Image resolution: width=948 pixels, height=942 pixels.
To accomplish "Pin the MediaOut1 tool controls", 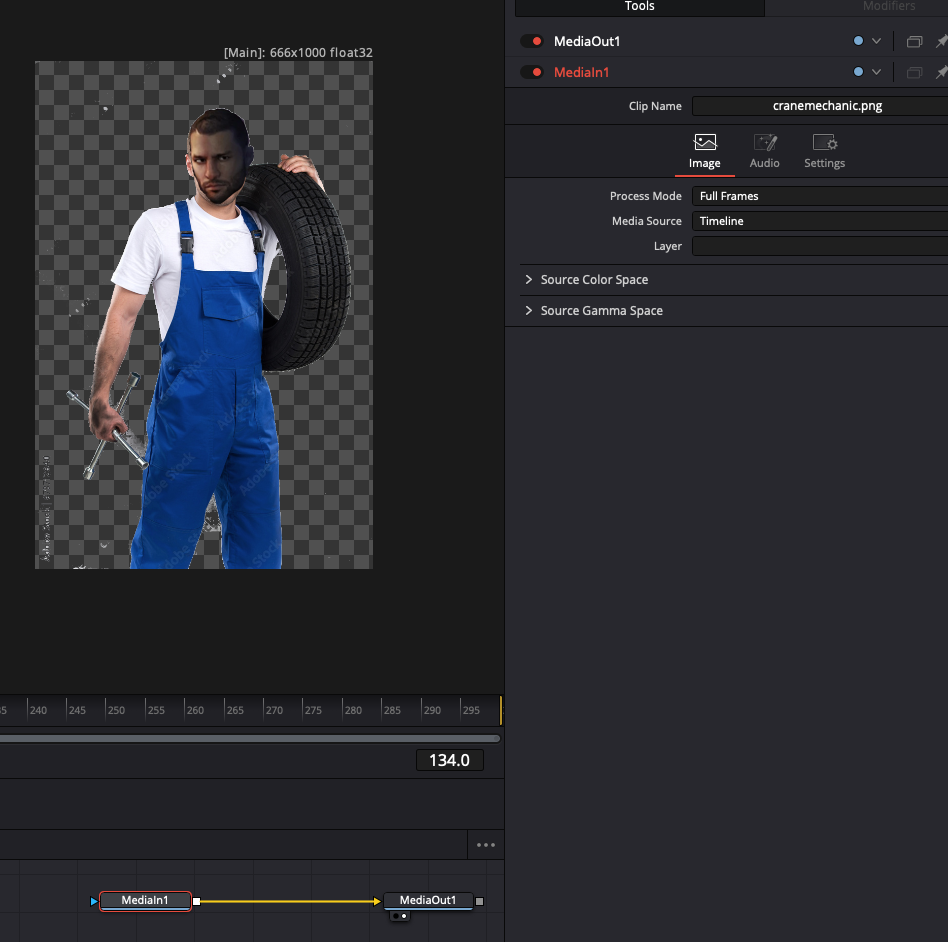I will pos(940,42).
